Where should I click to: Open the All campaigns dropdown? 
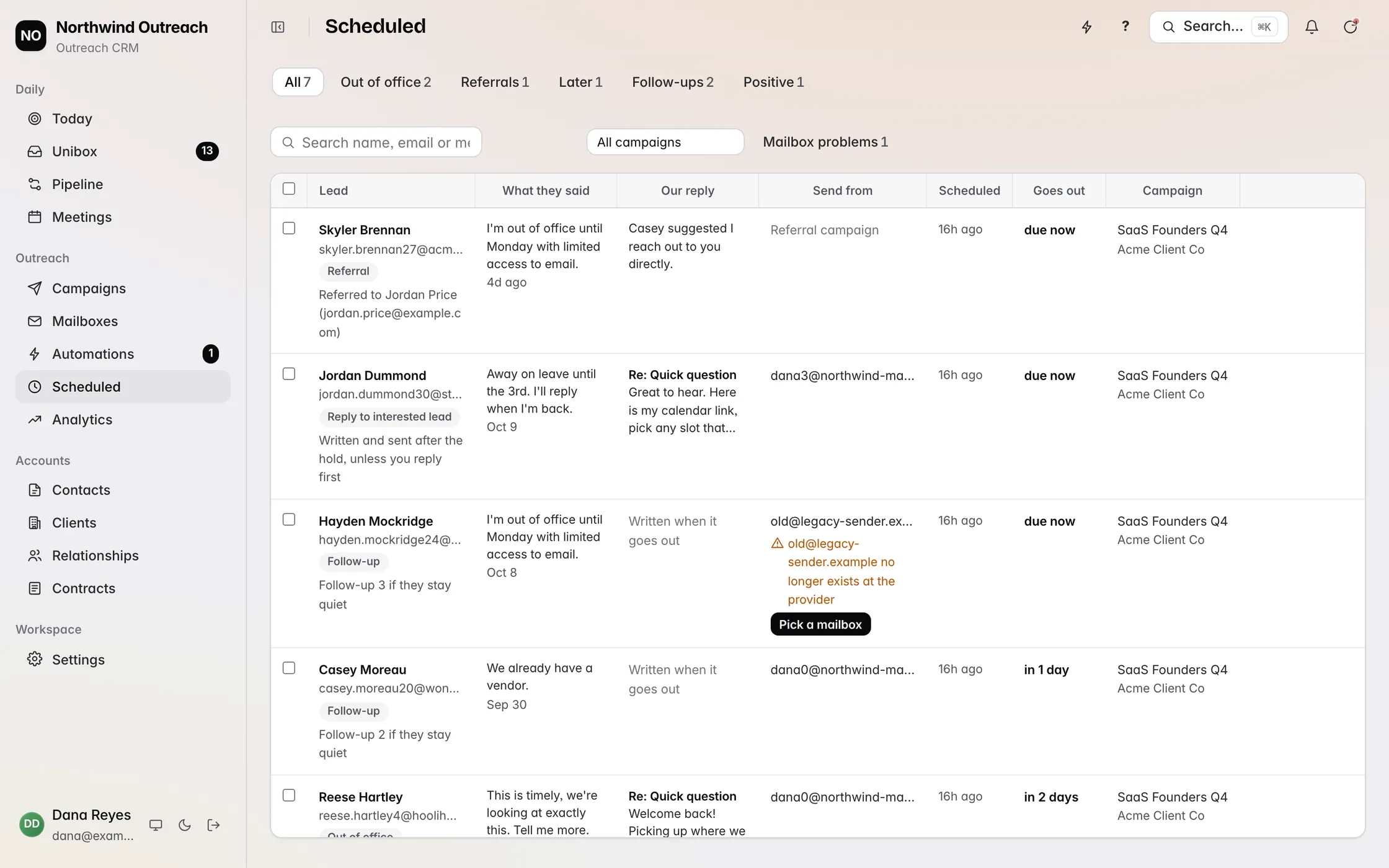click(665, 142)
